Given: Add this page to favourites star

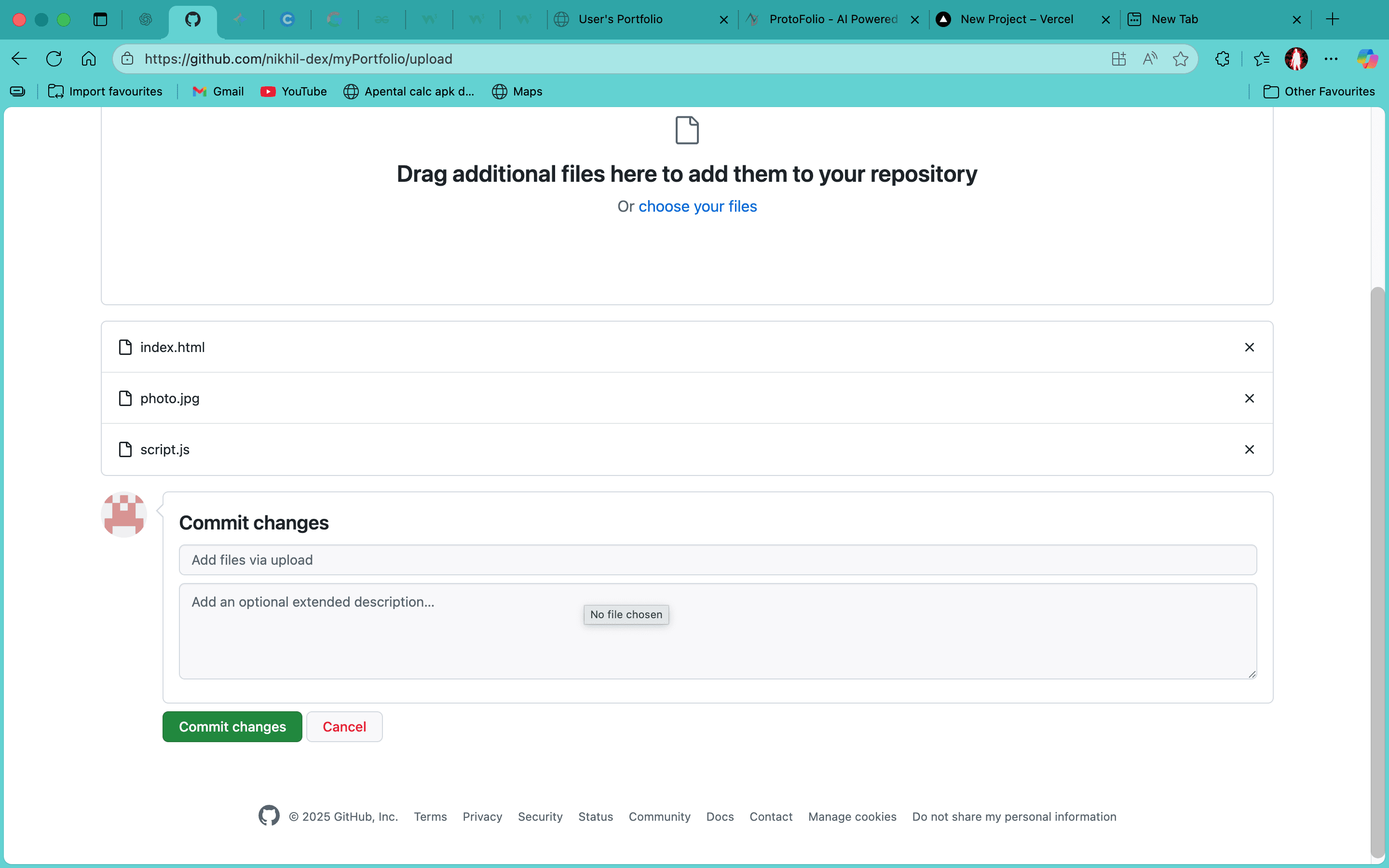Looking at the screenshot, I should click(x=1181, y=58).
